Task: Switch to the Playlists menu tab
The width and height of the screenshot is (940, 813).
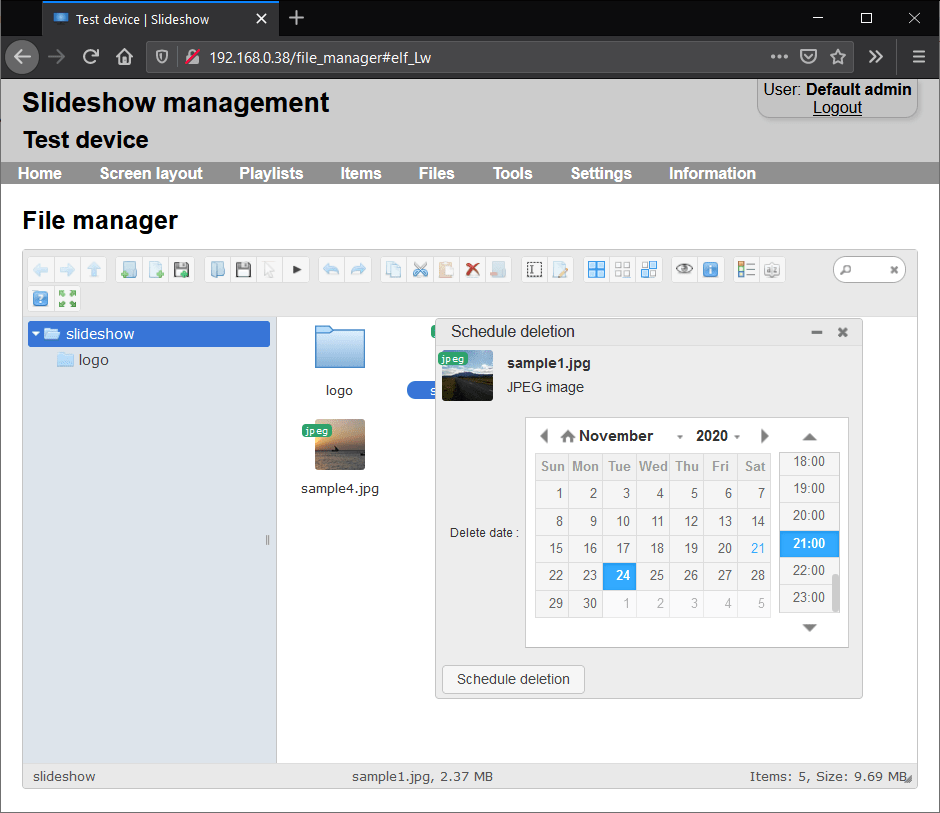Action: (x=271, y=173)
